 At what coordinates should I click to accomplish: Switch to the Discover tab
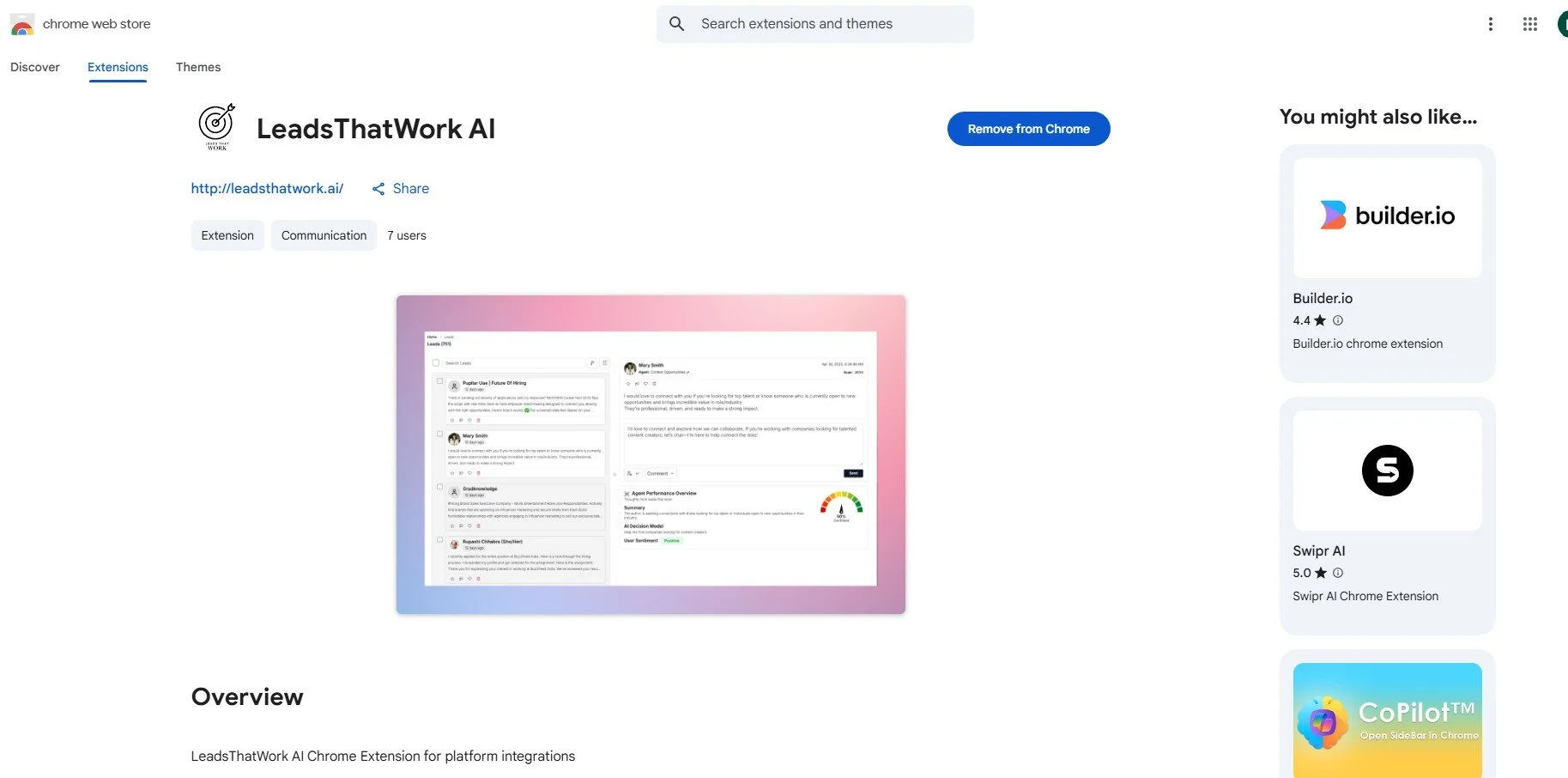click(x=35, y=67)
